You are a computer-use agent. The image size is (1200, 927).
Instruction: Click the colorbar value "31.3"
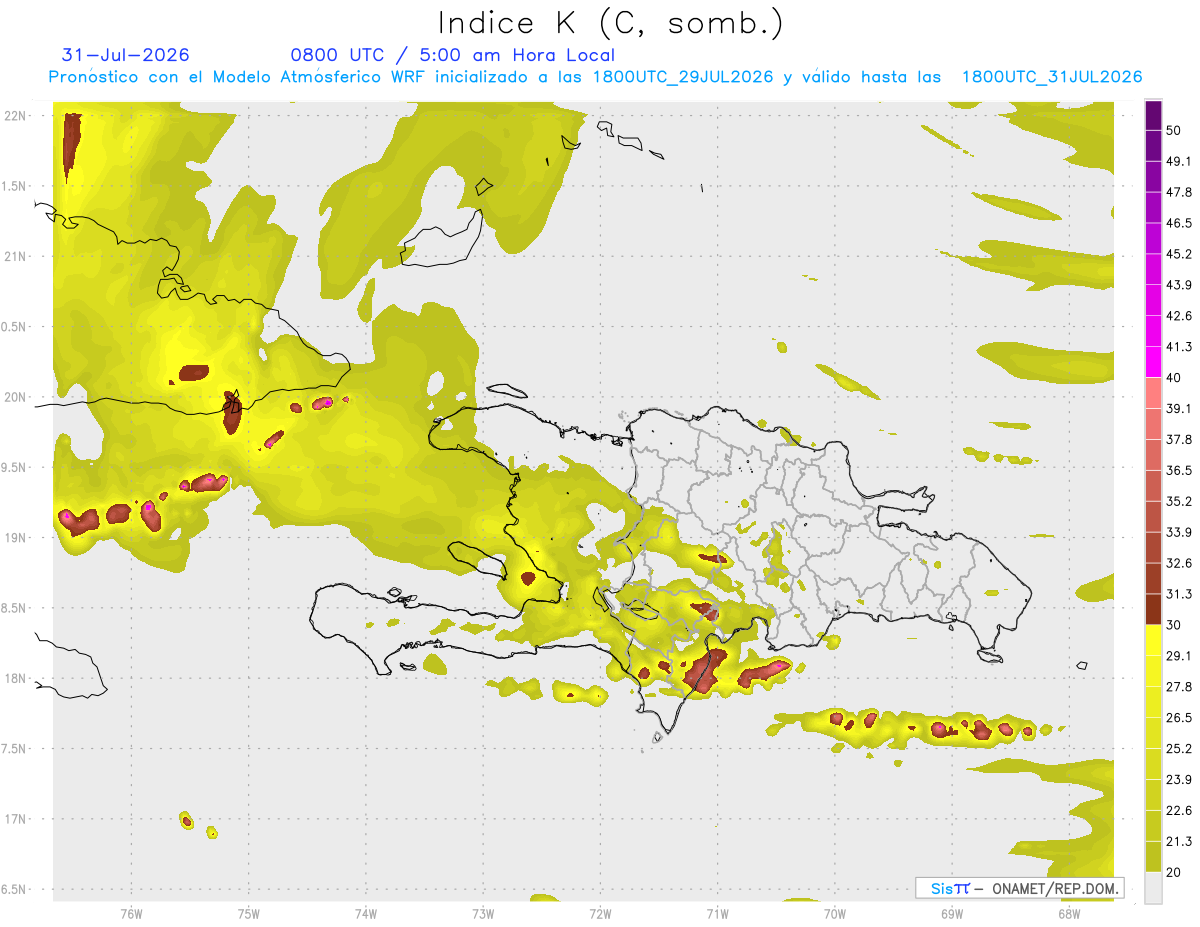[x=1179, y=594]
